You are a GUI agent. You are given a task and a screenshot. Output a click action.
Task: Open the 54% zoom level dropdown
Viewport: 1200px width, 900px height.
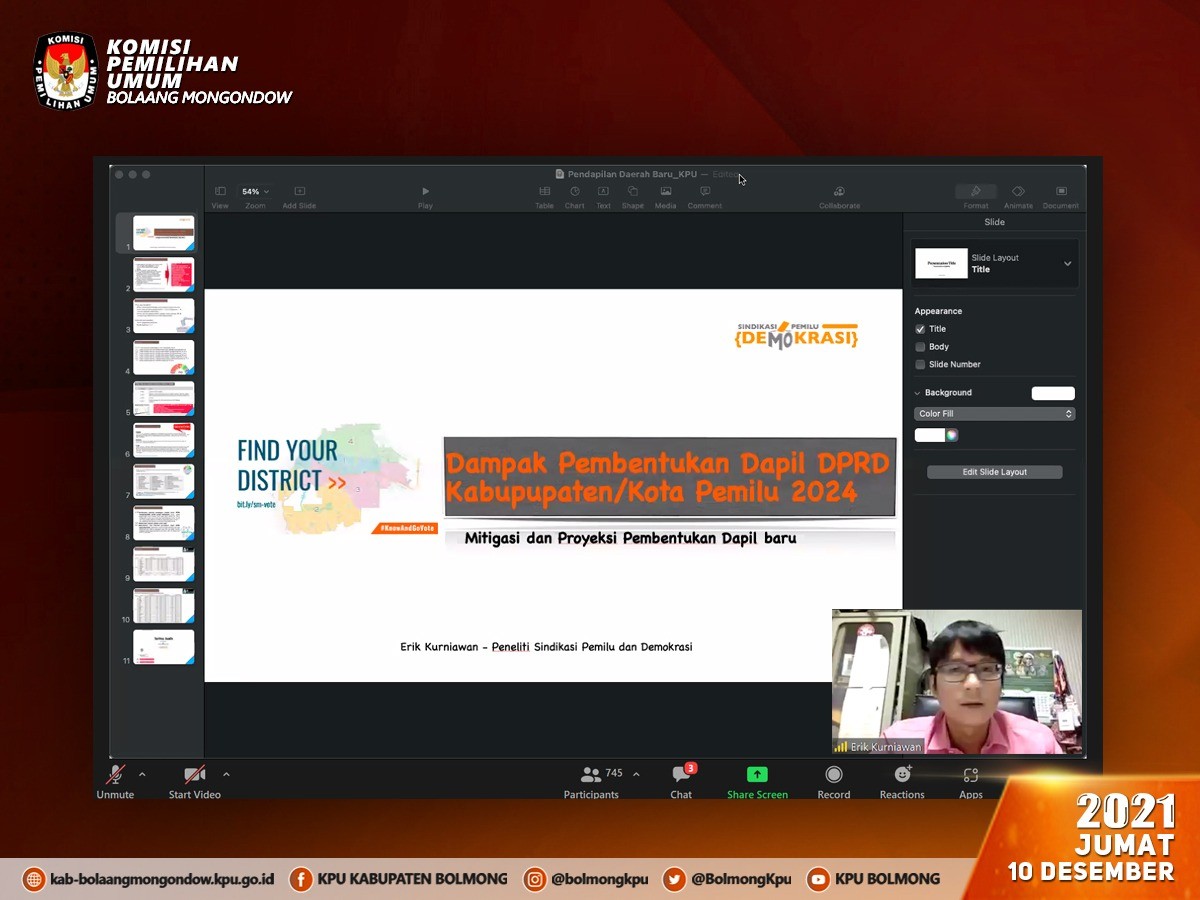click(x=255, y=191)
